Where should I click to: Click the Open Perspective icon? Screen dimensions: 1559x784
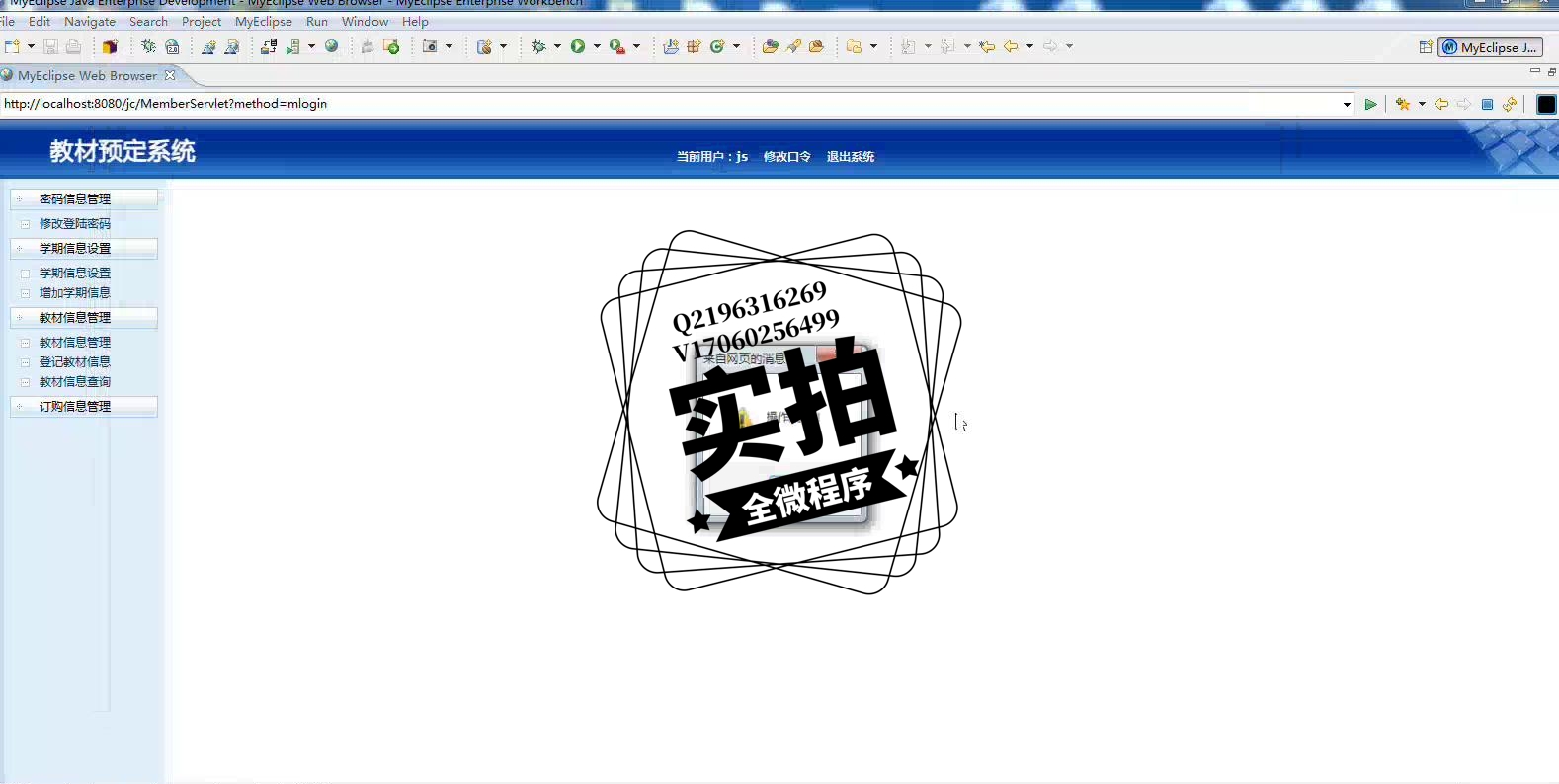[x=1426, y=47]
